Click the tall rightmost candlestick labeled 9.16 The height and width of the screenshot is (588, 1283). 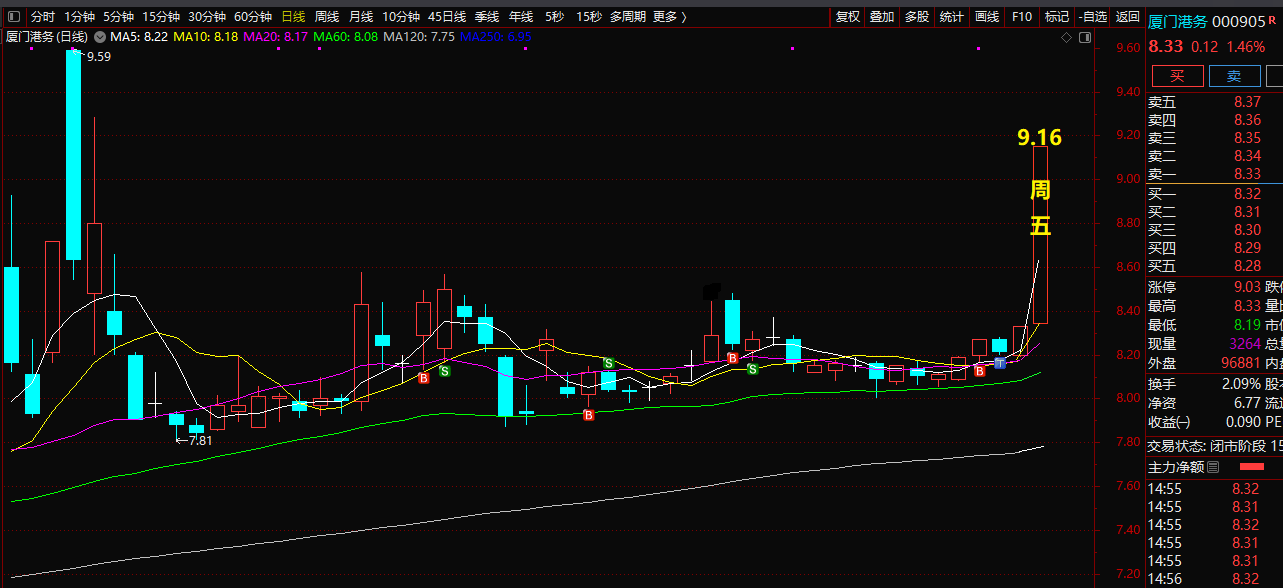pos(1040,234)
